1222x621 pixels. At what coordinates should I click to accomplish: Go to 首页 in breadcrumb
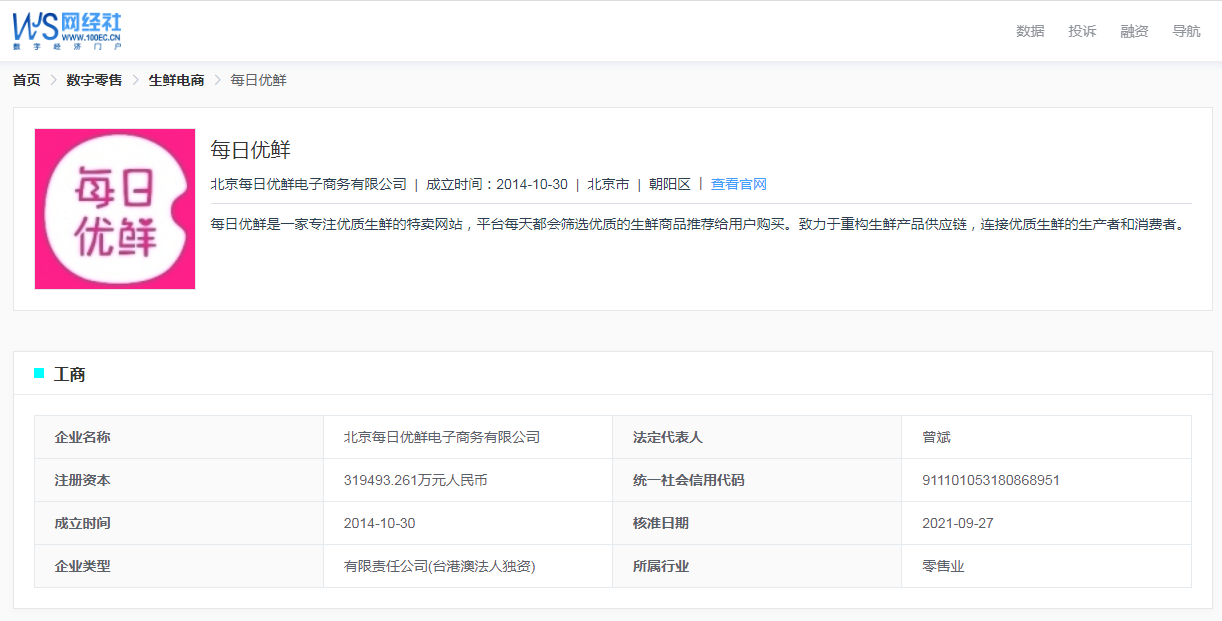click(26, 80)
